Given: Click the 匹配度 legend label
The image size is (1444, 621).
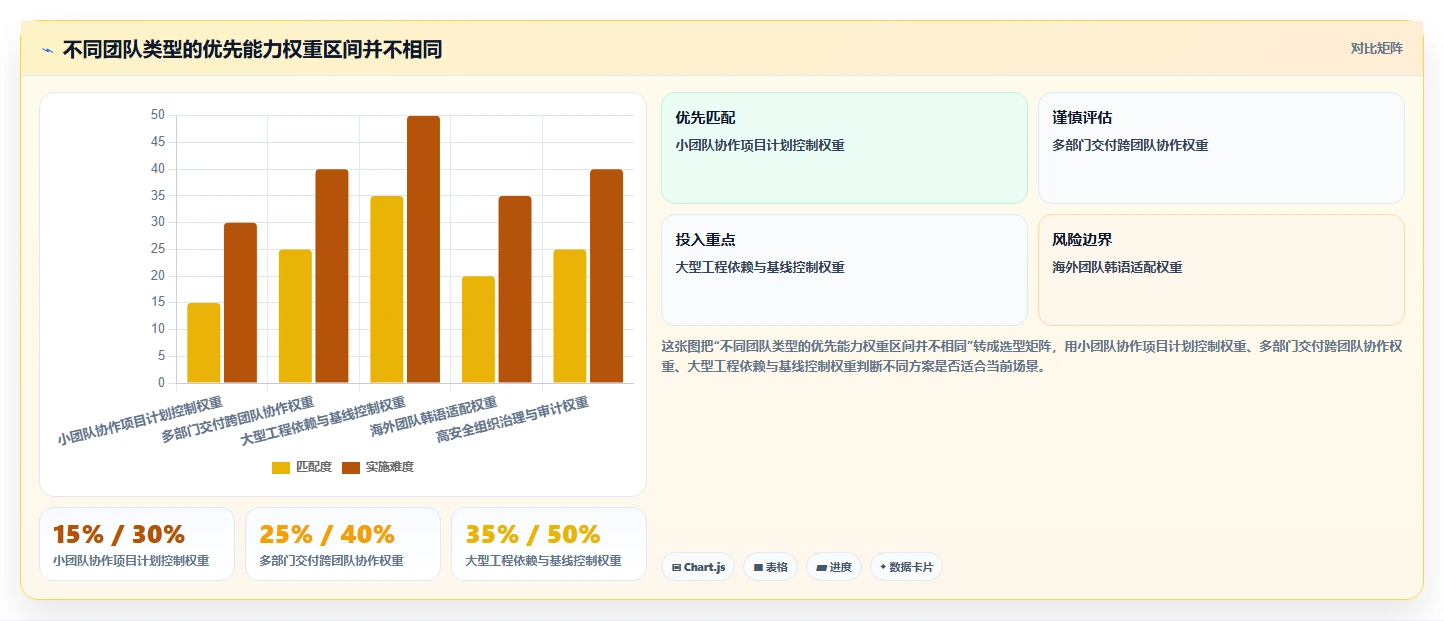Looking at the screenshot, I should pos(314,467).
